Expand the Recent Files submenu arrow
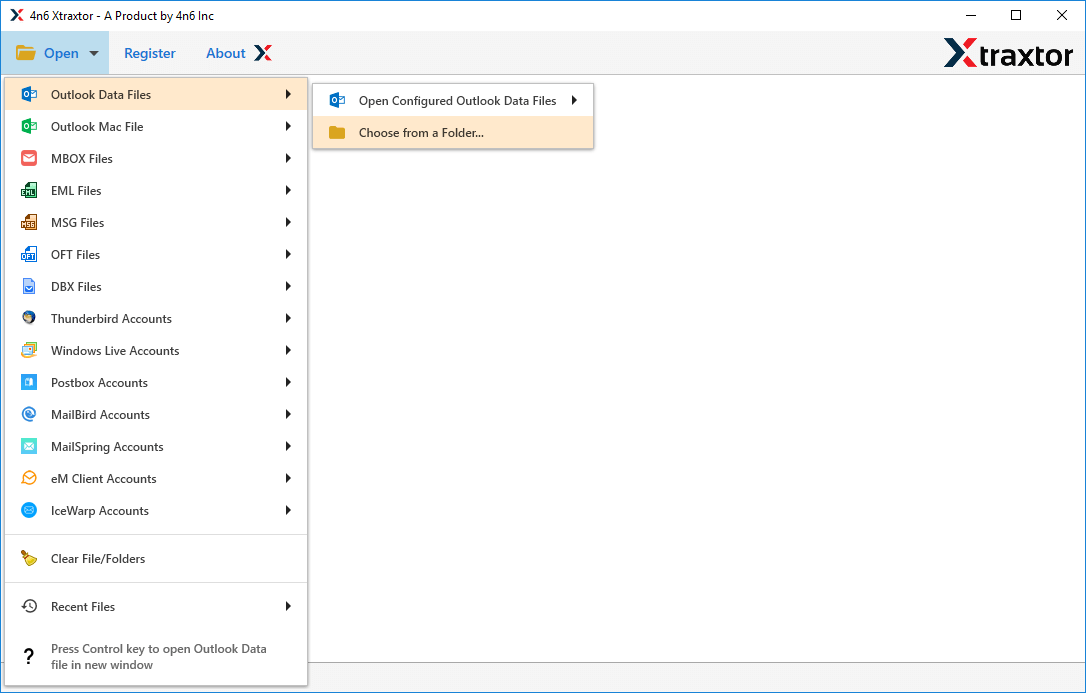Image resolution: width=1086 pixels, height=693 pixels. [x=288, y=606]
